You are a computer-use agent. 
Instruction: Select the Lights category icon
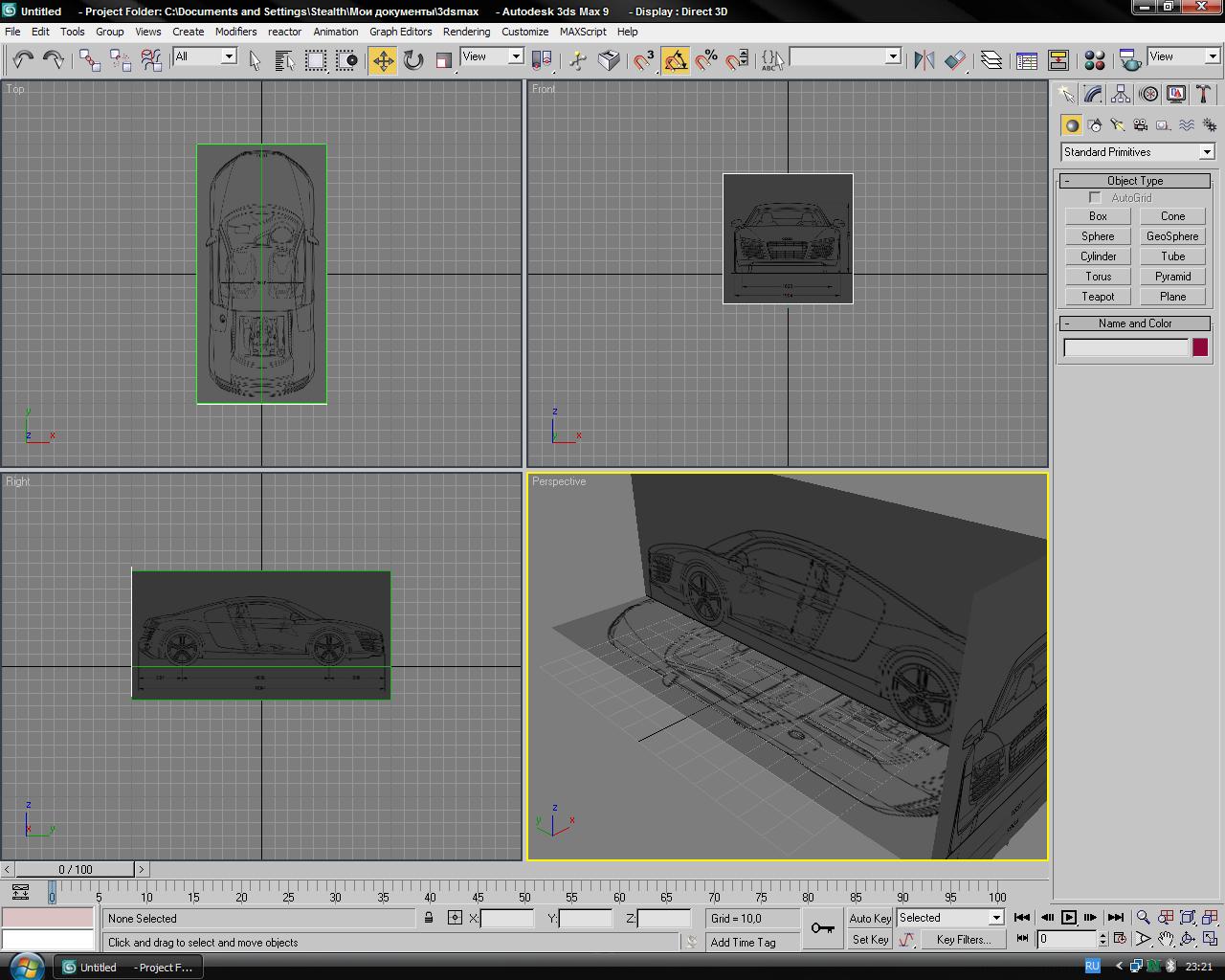pos(1117,125)
